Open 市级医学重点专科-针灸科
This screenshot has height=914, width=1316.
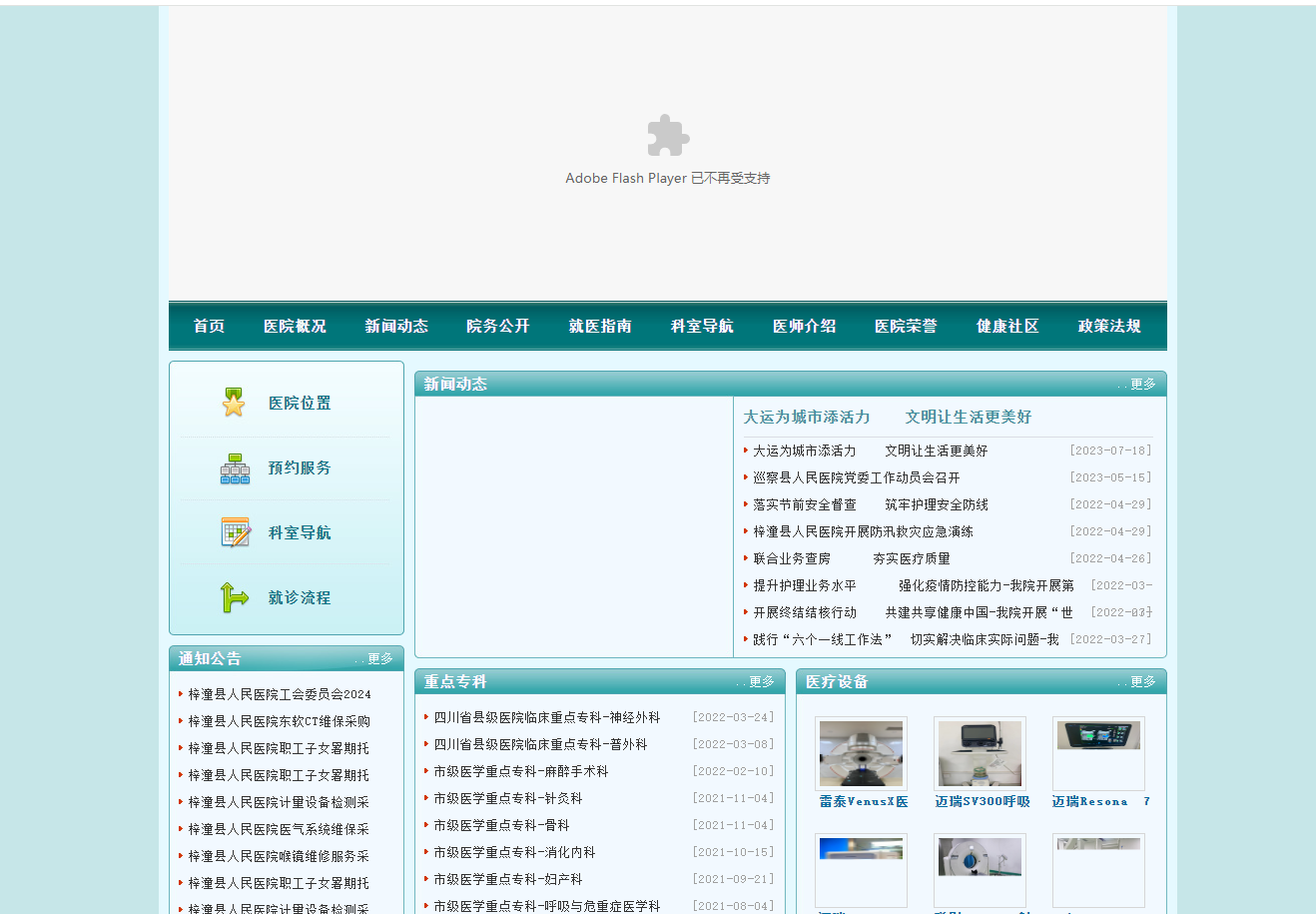(508, 798)
